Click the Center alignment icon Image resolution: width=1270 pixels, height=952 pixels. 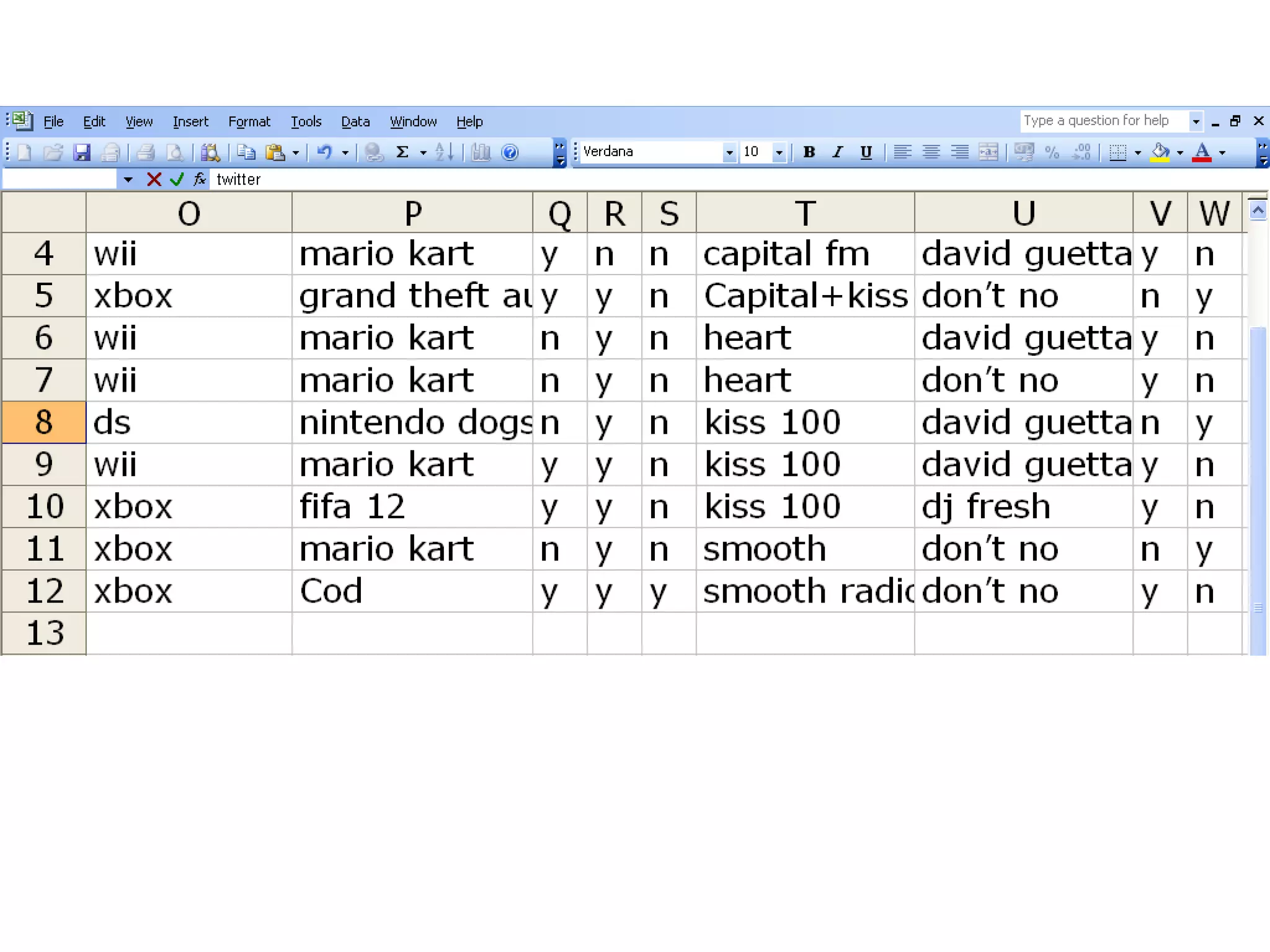click(931, 152)
